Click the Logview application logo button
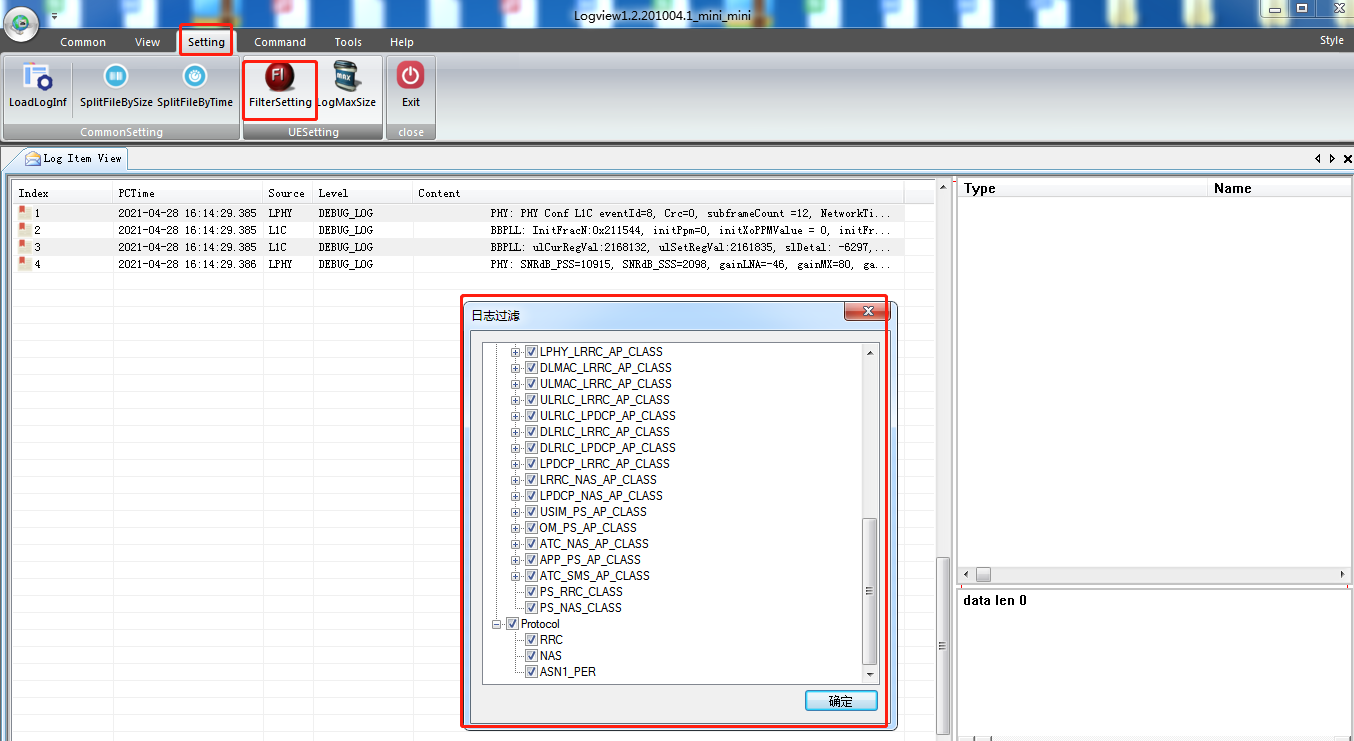The height and width of the screenshot is (741, 1354). coord(21,24)
